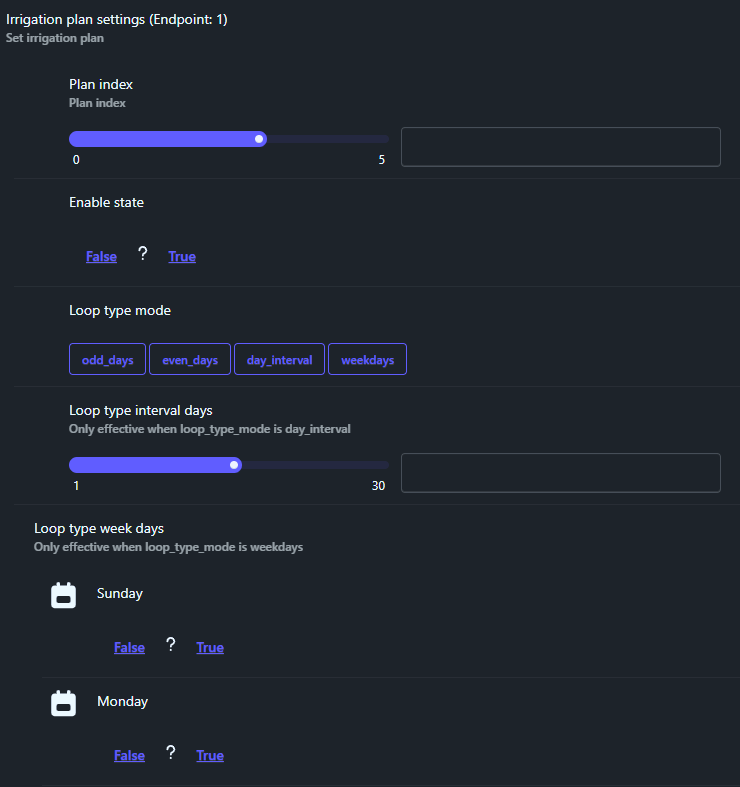Set Enable state to False
Viewport: 740px width, 787px height.
(x=101, y=256)
